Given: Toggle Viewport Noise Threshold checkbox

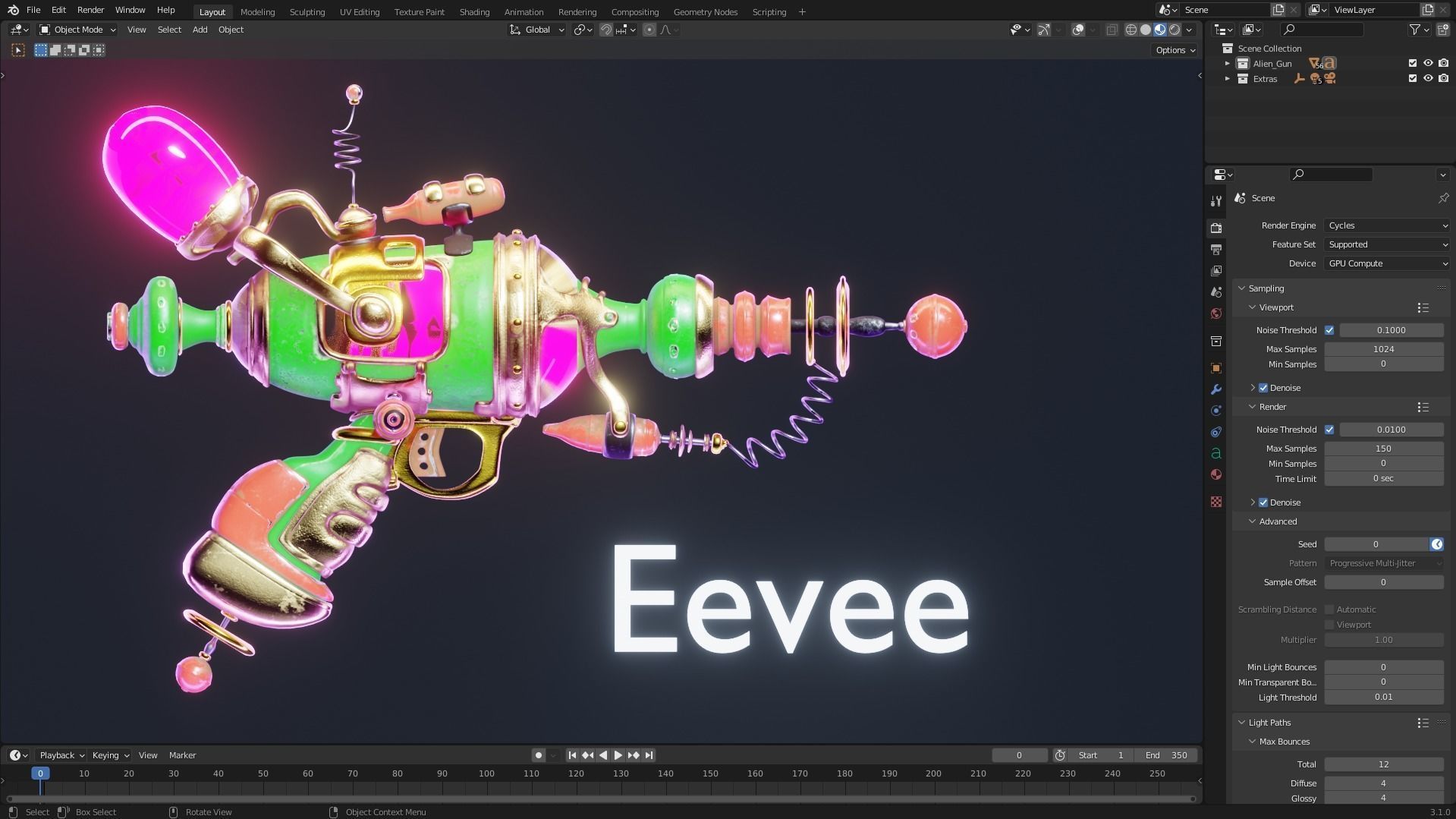Looking at the screenshot, I should tap(1329, 330).
